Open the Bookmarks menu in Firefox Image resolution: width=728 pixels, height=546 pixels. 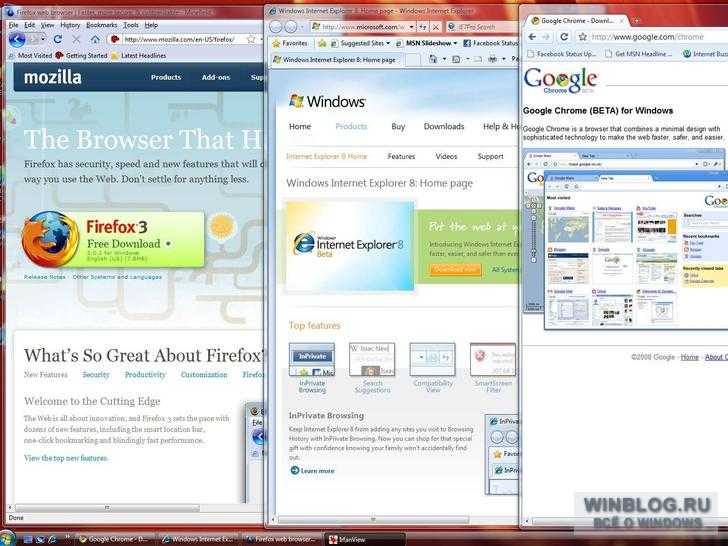pyautogui.click(x=102, y=25)
